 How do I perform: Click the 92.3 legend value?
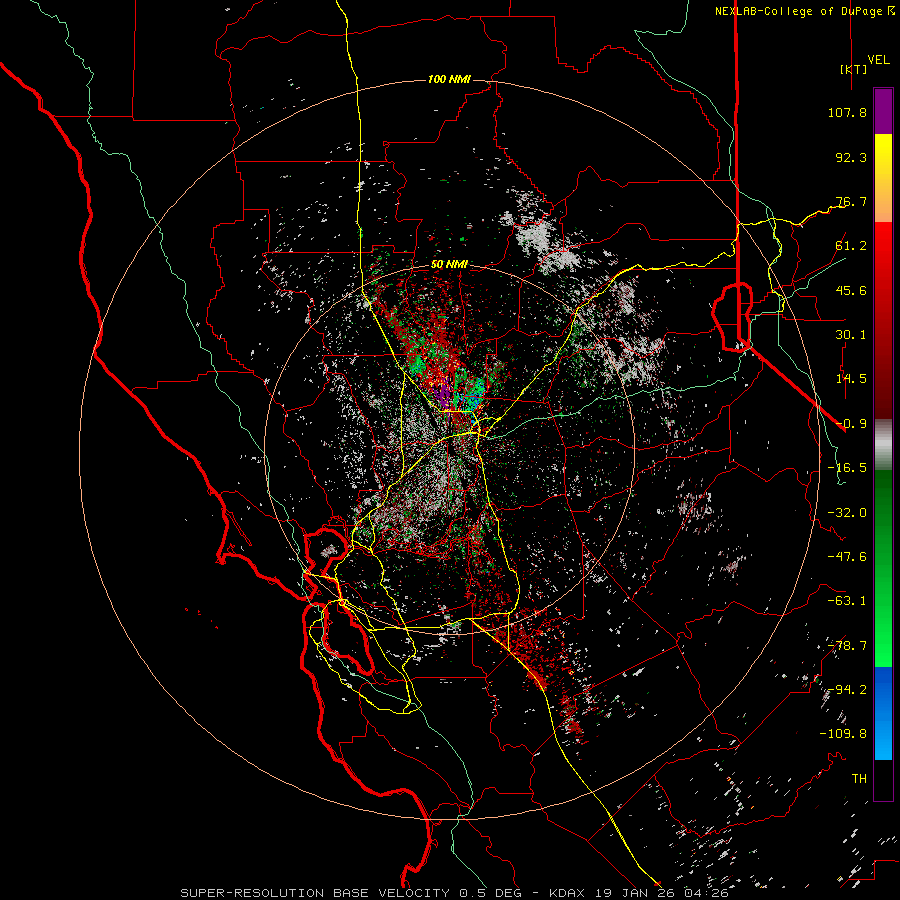pos(851,157)
